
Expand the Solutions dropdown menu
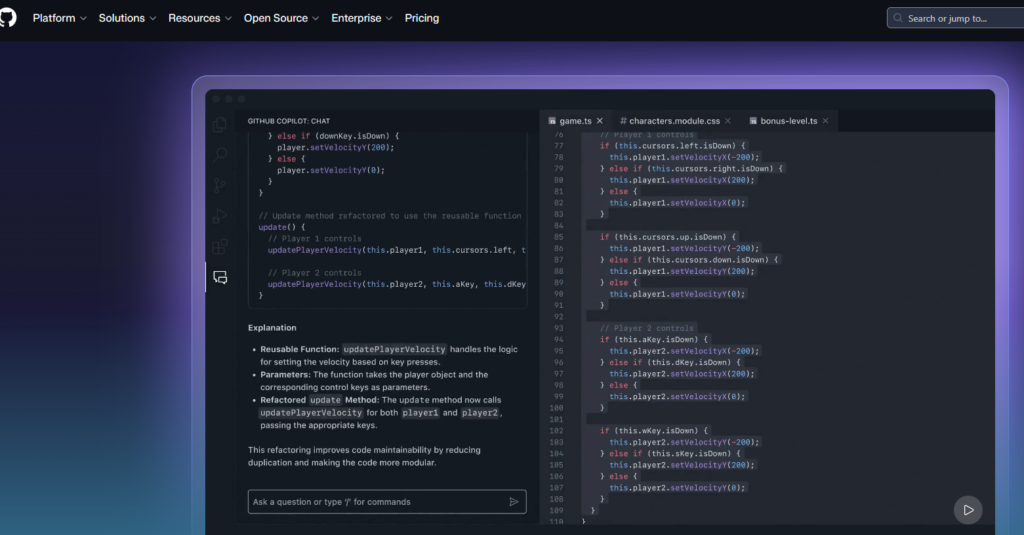coord(127,18)
